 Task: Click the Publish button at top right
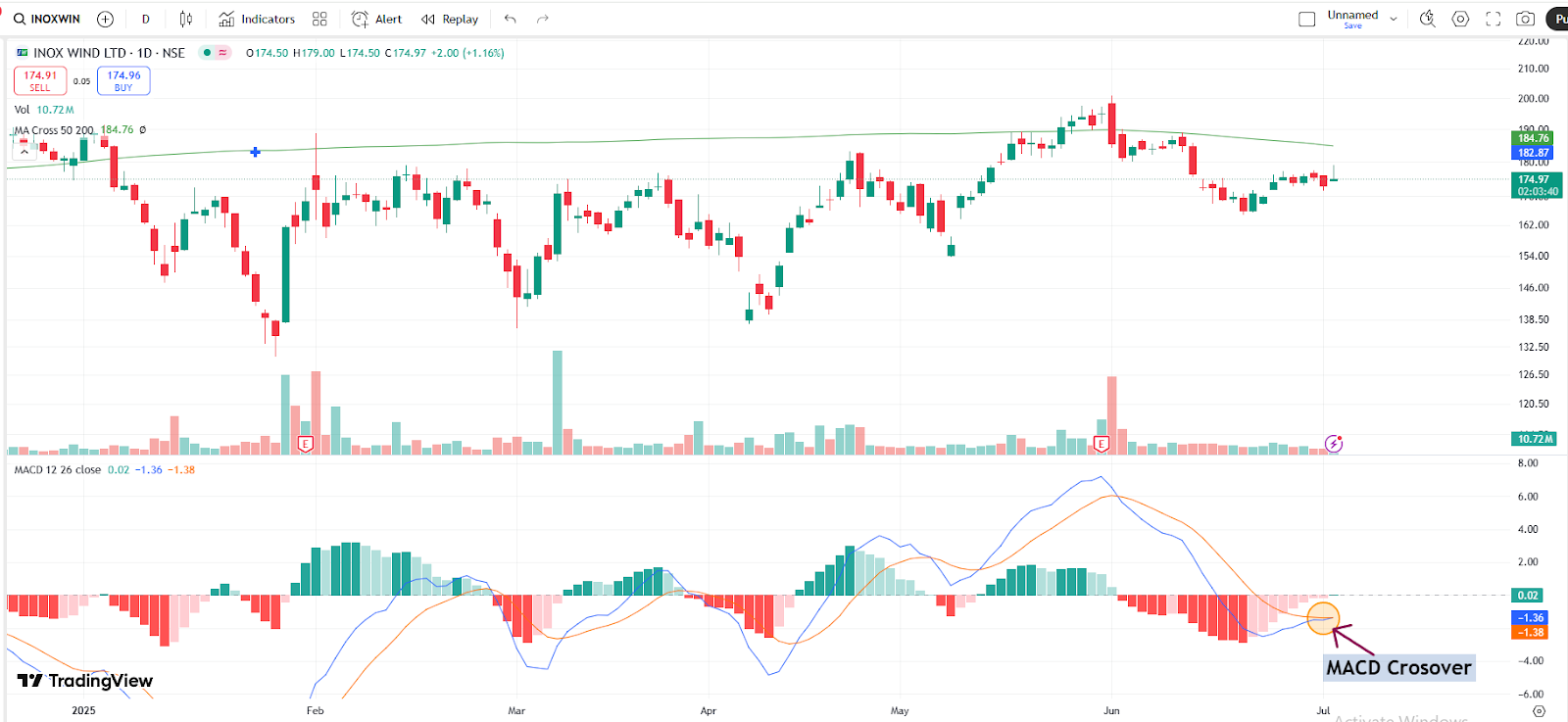[1556, 19]
